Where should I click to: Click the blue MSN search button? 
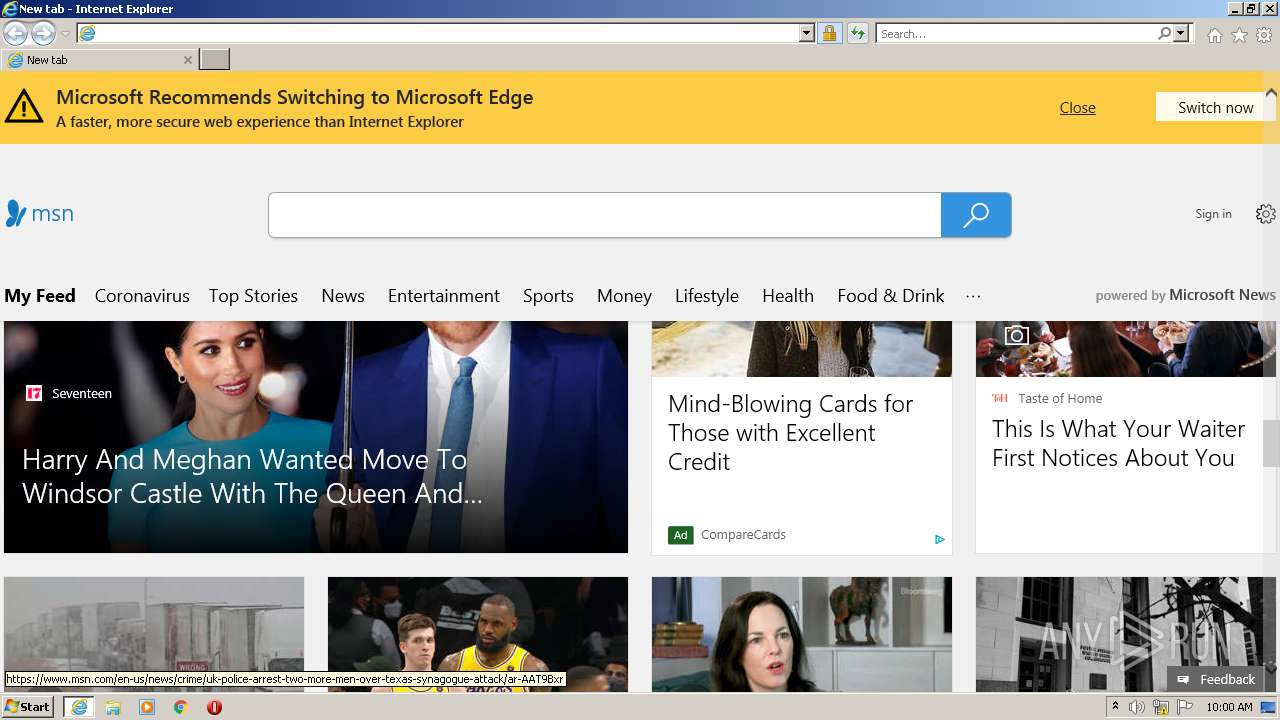(976, 215)
